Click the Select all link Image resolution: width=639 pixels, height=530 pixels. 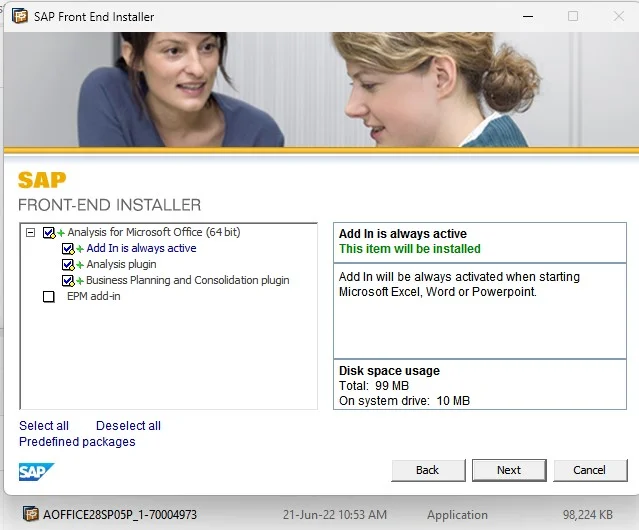click(x=44, y=426)
